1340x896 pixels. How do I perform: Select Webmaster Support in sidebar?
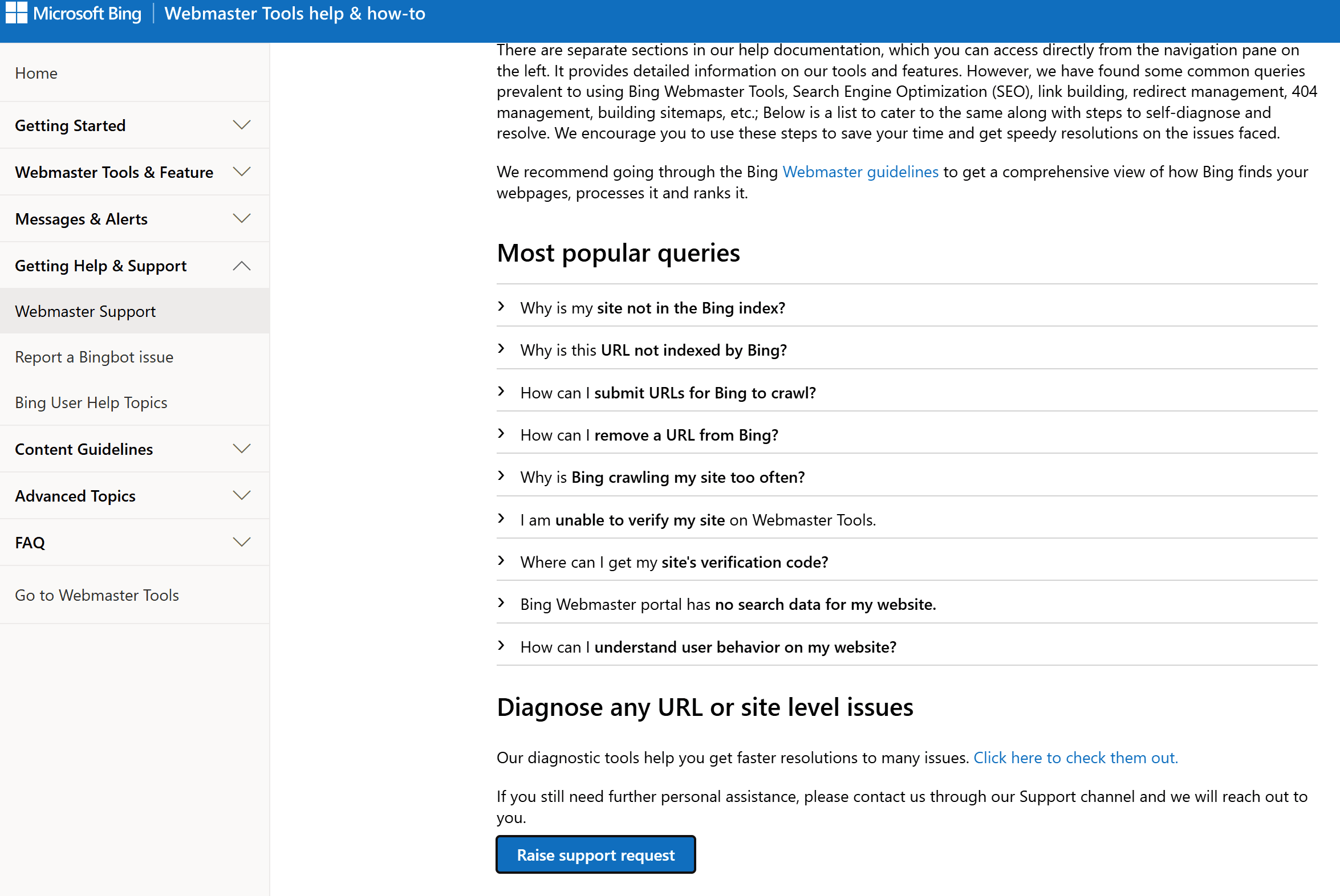point(85,311)
